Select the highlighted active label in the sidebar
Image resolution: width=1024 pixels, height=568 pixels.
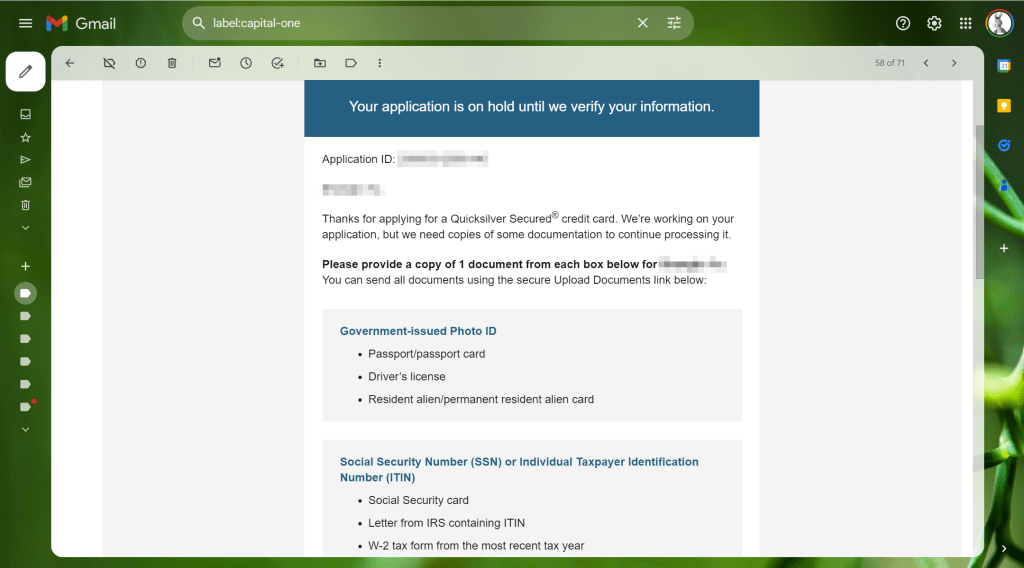click(25, 293)
